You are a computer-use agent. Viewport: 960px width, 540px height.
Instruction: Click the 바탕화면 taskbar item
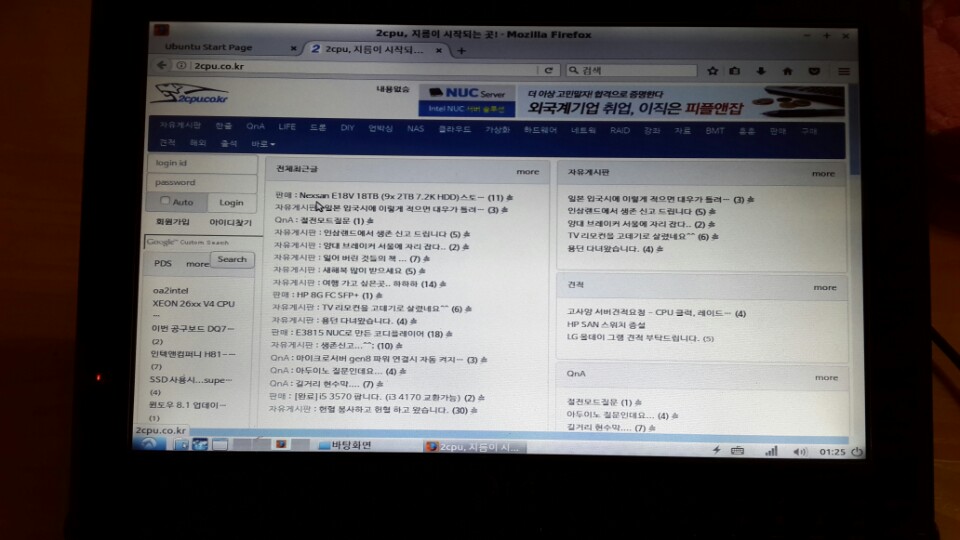[345, 445]
